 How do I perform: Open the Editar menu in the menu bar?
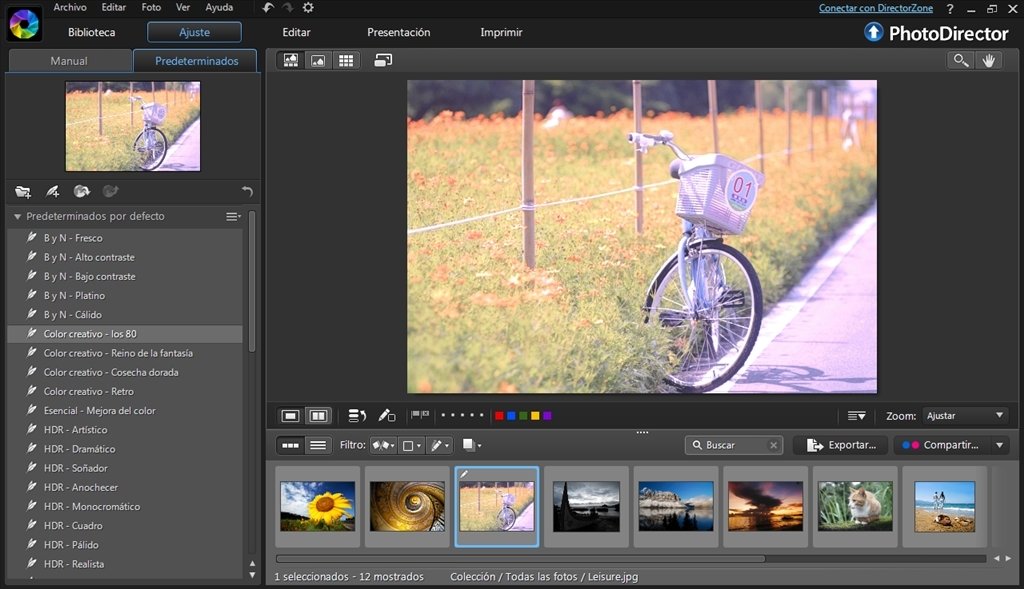tap(114, 7)
